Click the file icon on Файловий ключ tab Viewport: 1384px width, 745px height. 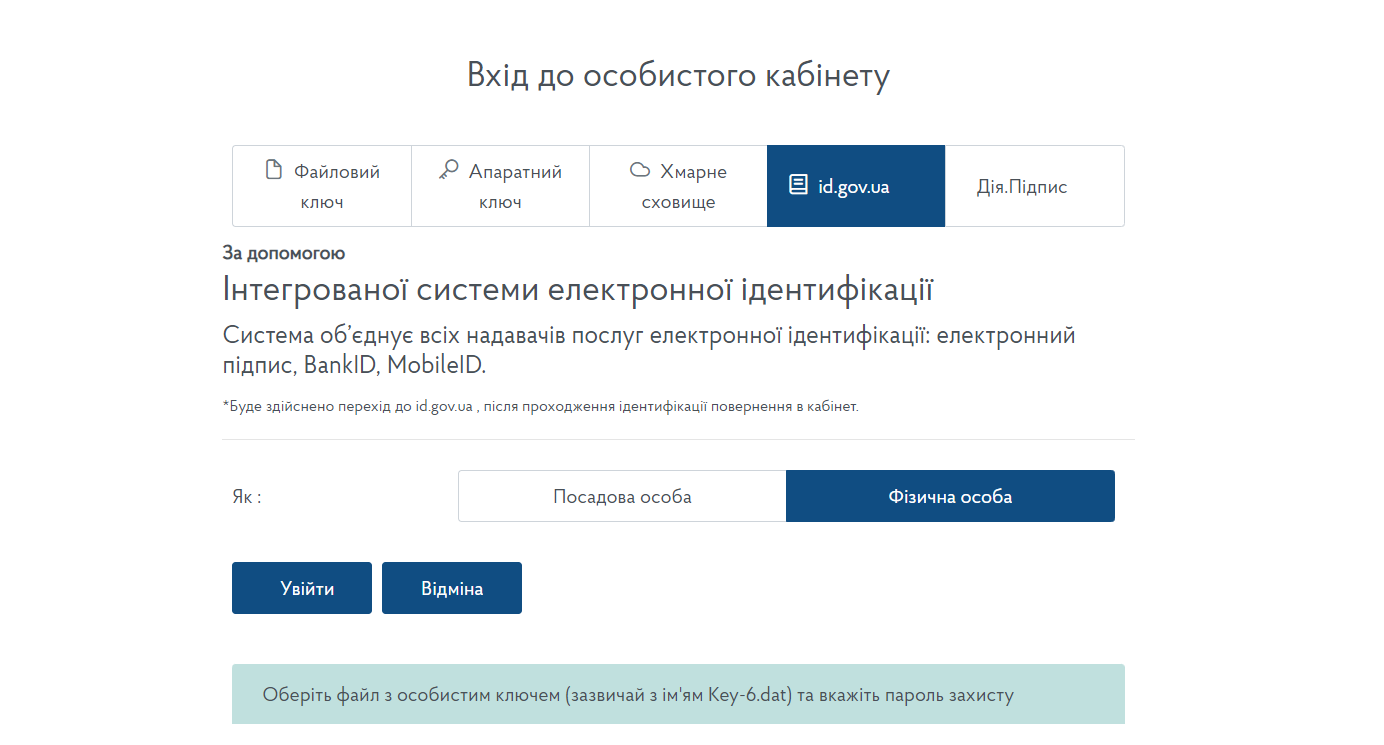pos(273,169)
